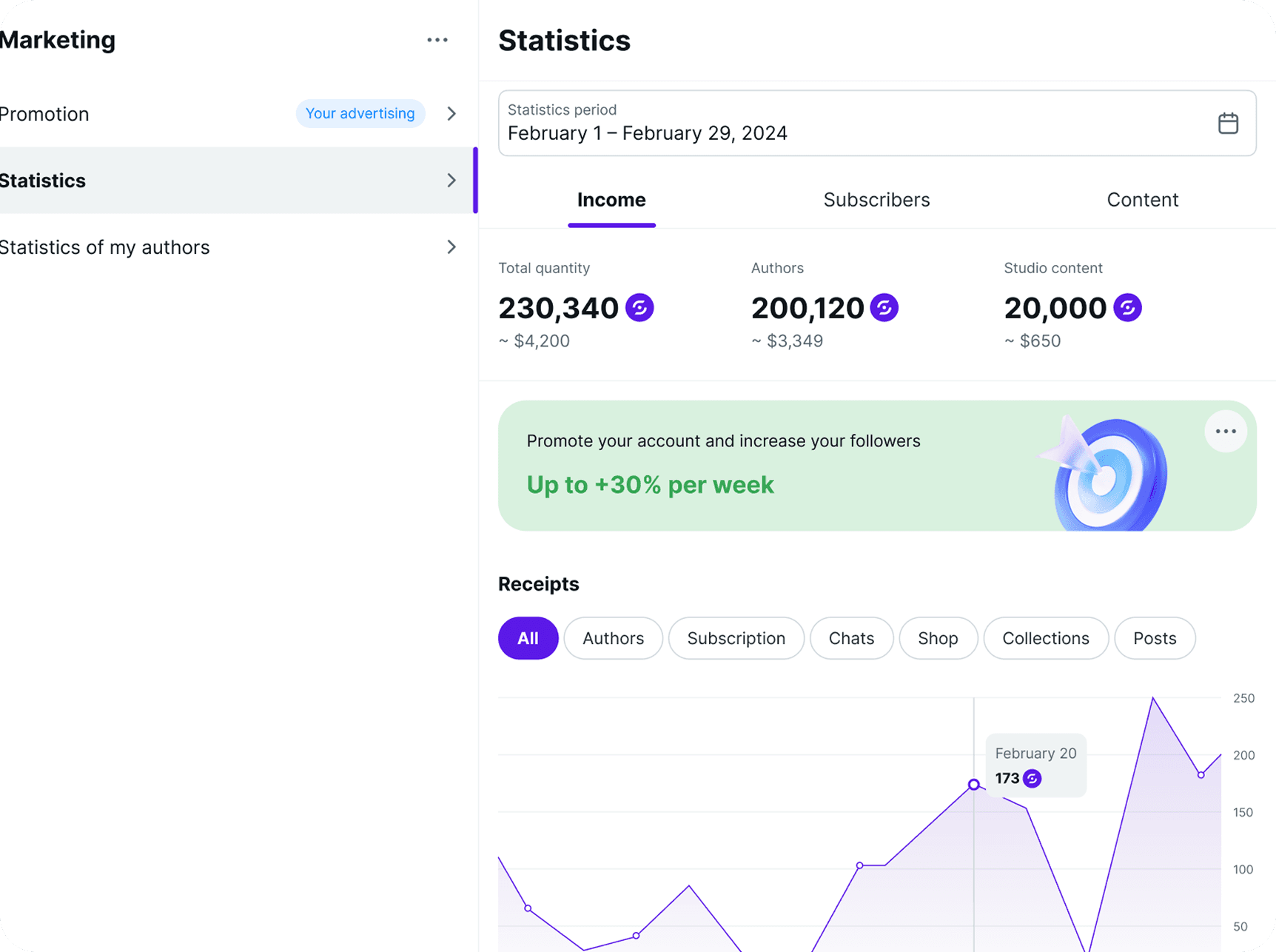Expand the Promotion chevron arrow
The image size is (1276, 952).
click(451, 113)
